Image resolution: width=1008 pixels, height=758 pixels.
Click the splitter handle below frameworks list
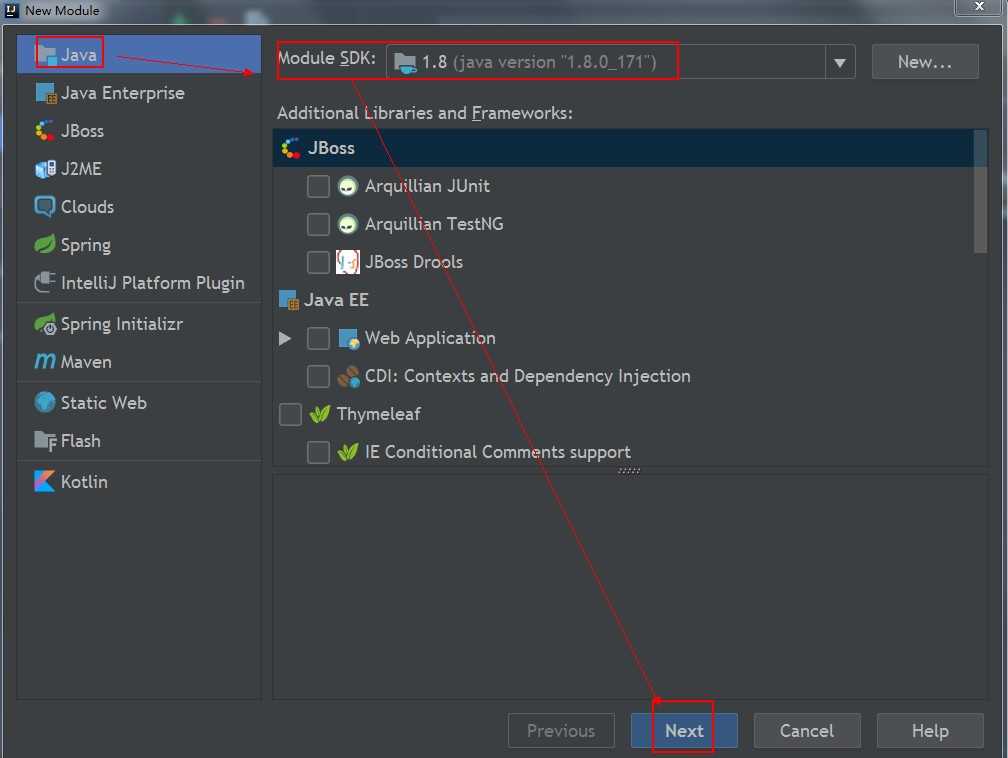[629, 471]
